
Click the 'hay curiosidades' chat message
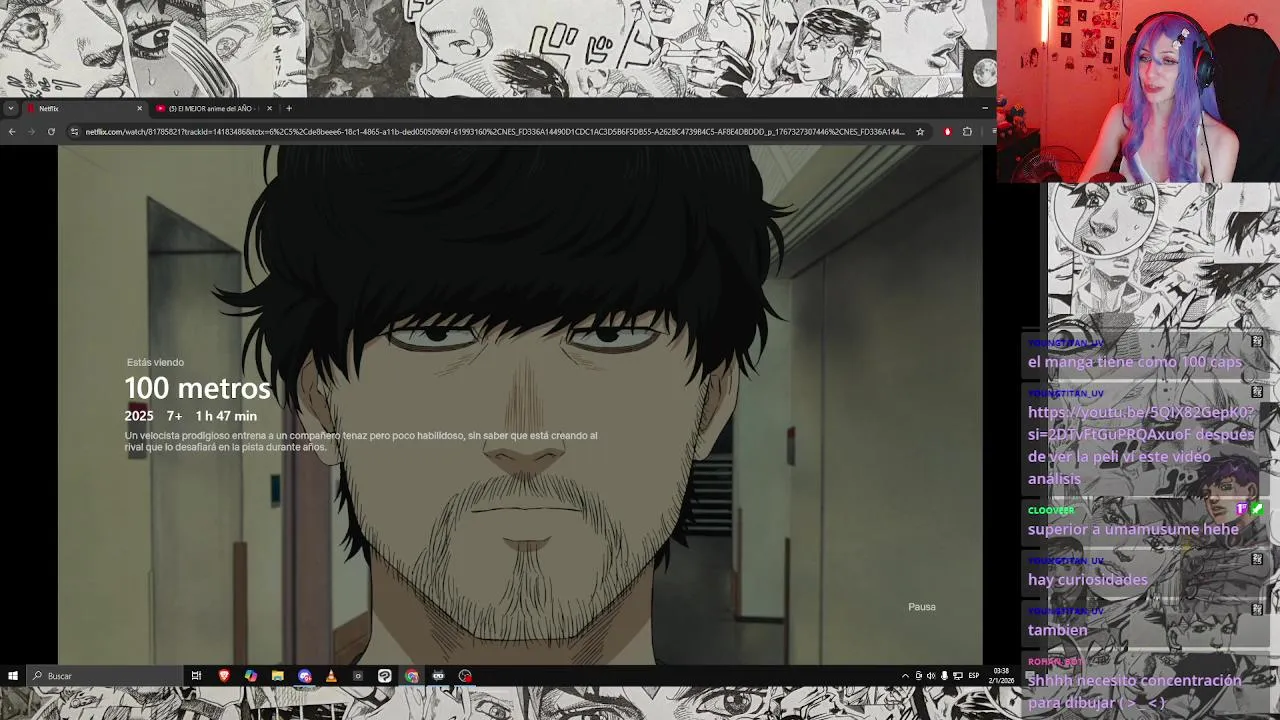point(1087,579)
